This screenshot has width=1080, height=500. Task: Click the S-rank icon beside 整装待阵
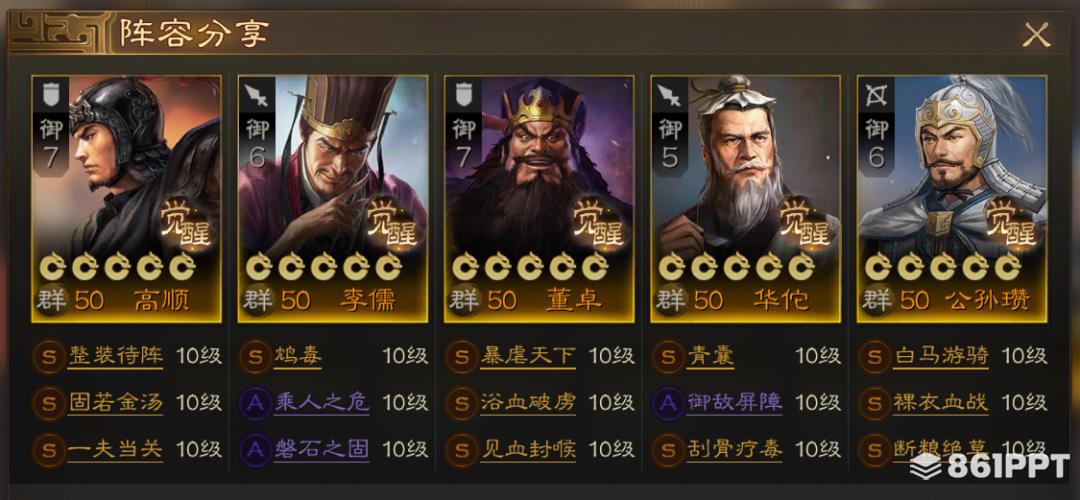(x=48, y=356)
